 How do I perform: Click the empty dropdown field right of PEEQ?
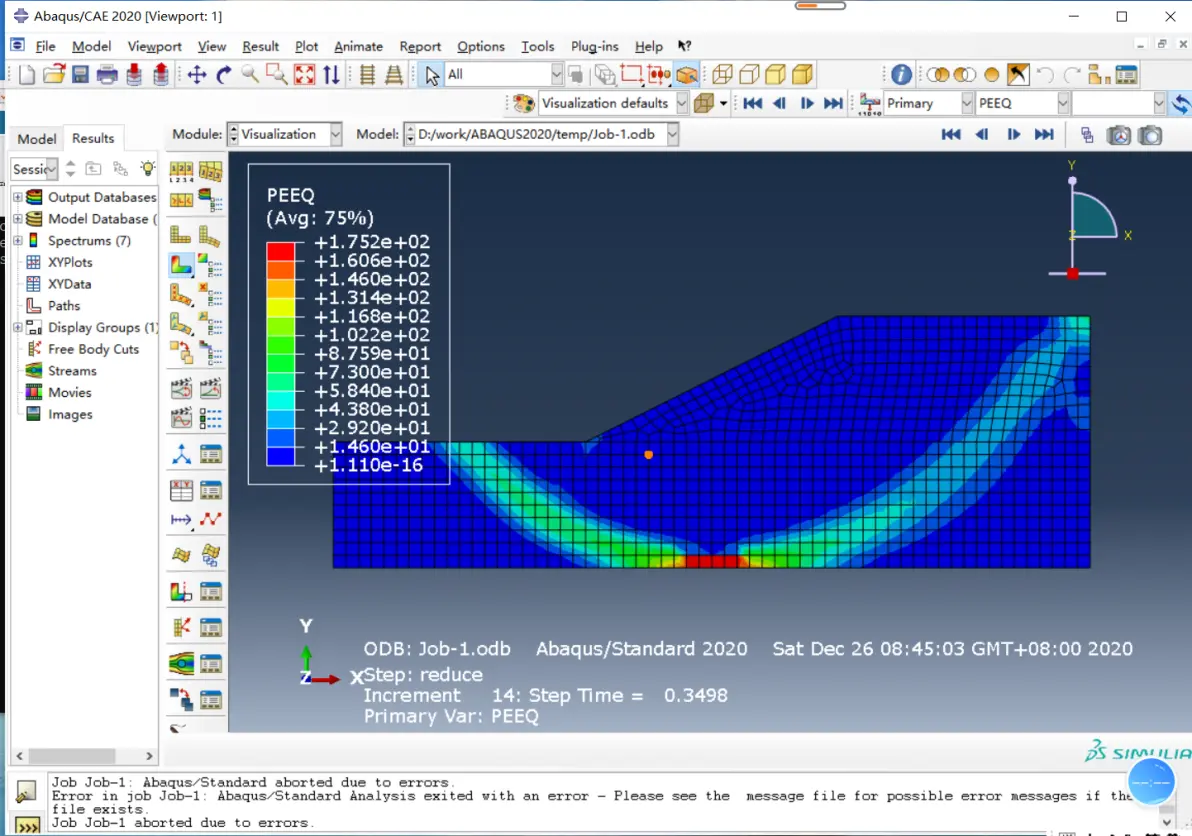pos(1118,103)
